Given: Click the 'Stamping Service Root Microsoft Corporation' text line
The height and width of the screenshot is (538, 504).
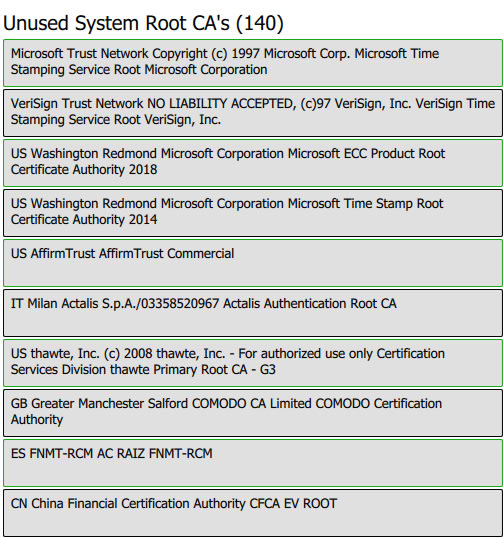Looking at the screenshot, I should (139, 70).
